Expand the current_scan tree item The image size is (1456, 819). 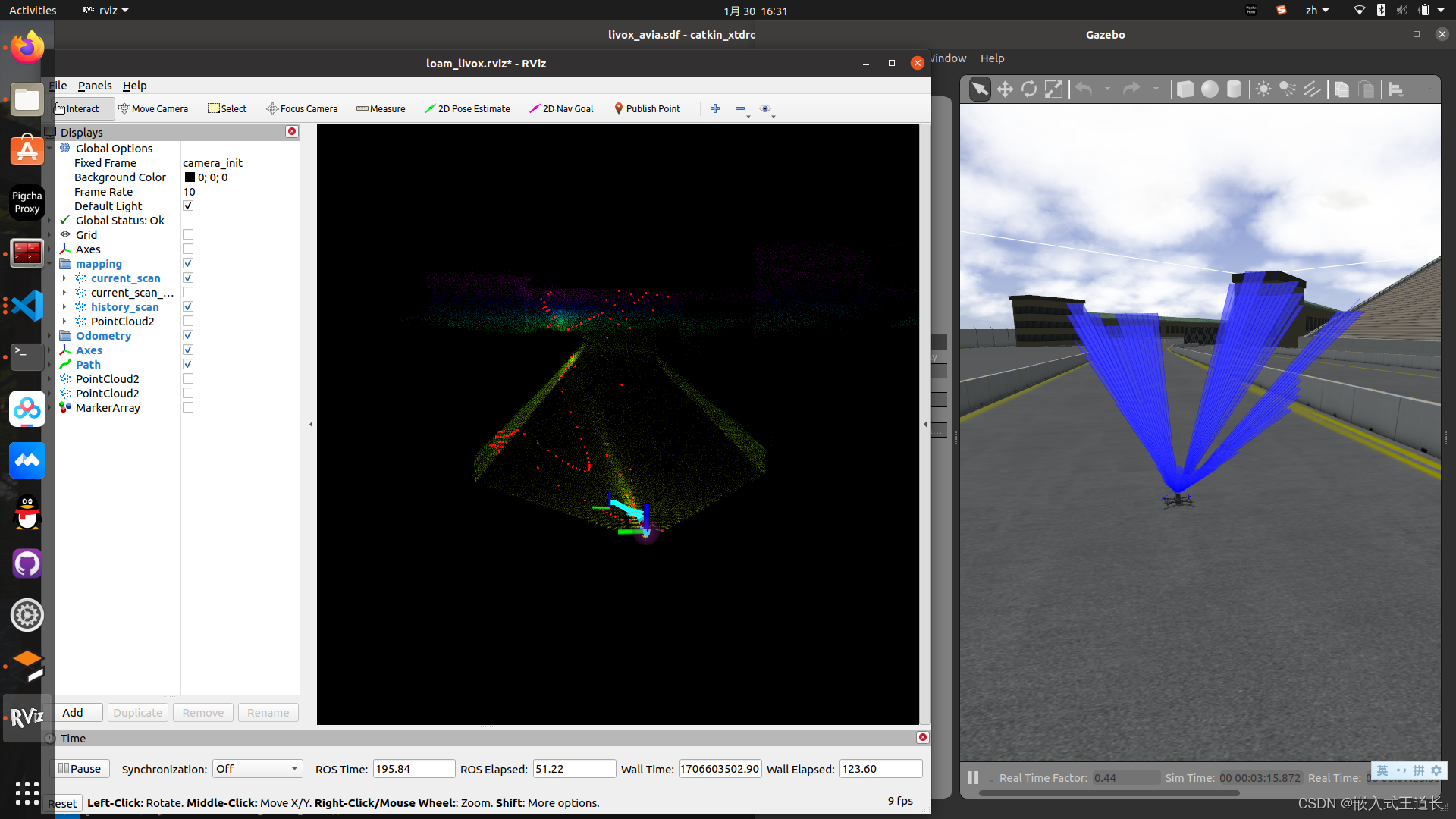64,278
